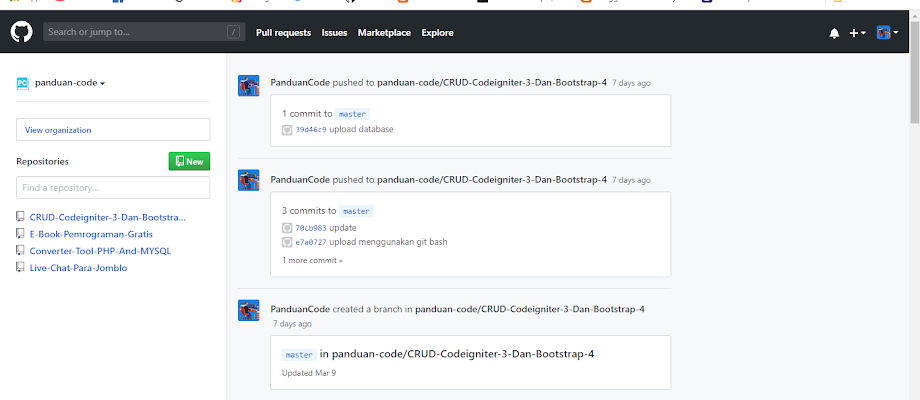The height and width of the screenshot is (400, 920).
Task: Open the repository link in the 3 commits push event
Action: click(x=492, y=179)
